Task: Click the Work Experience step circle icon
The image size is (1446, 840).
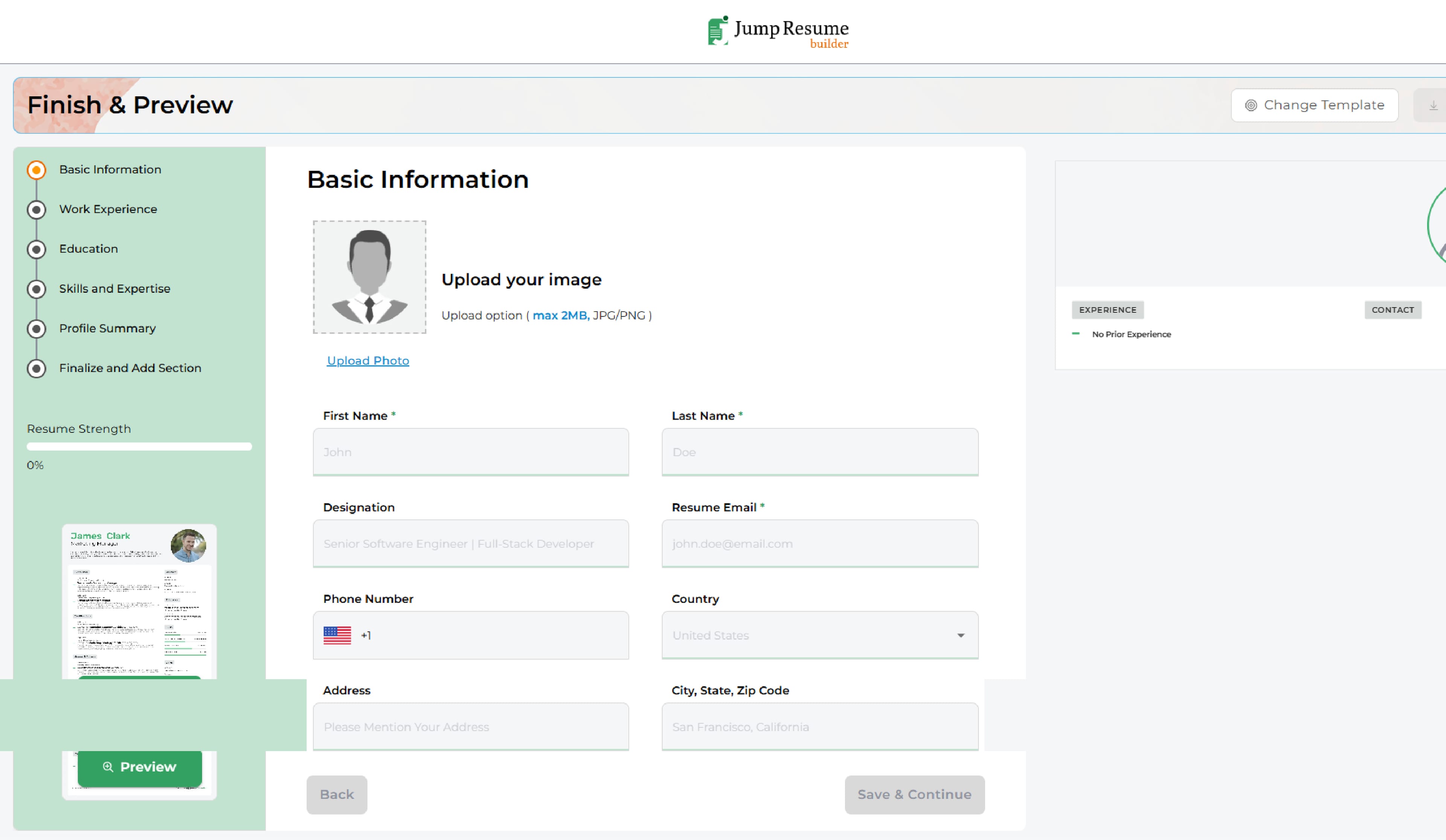Action: pyautogui.click(x=37, y=209)
